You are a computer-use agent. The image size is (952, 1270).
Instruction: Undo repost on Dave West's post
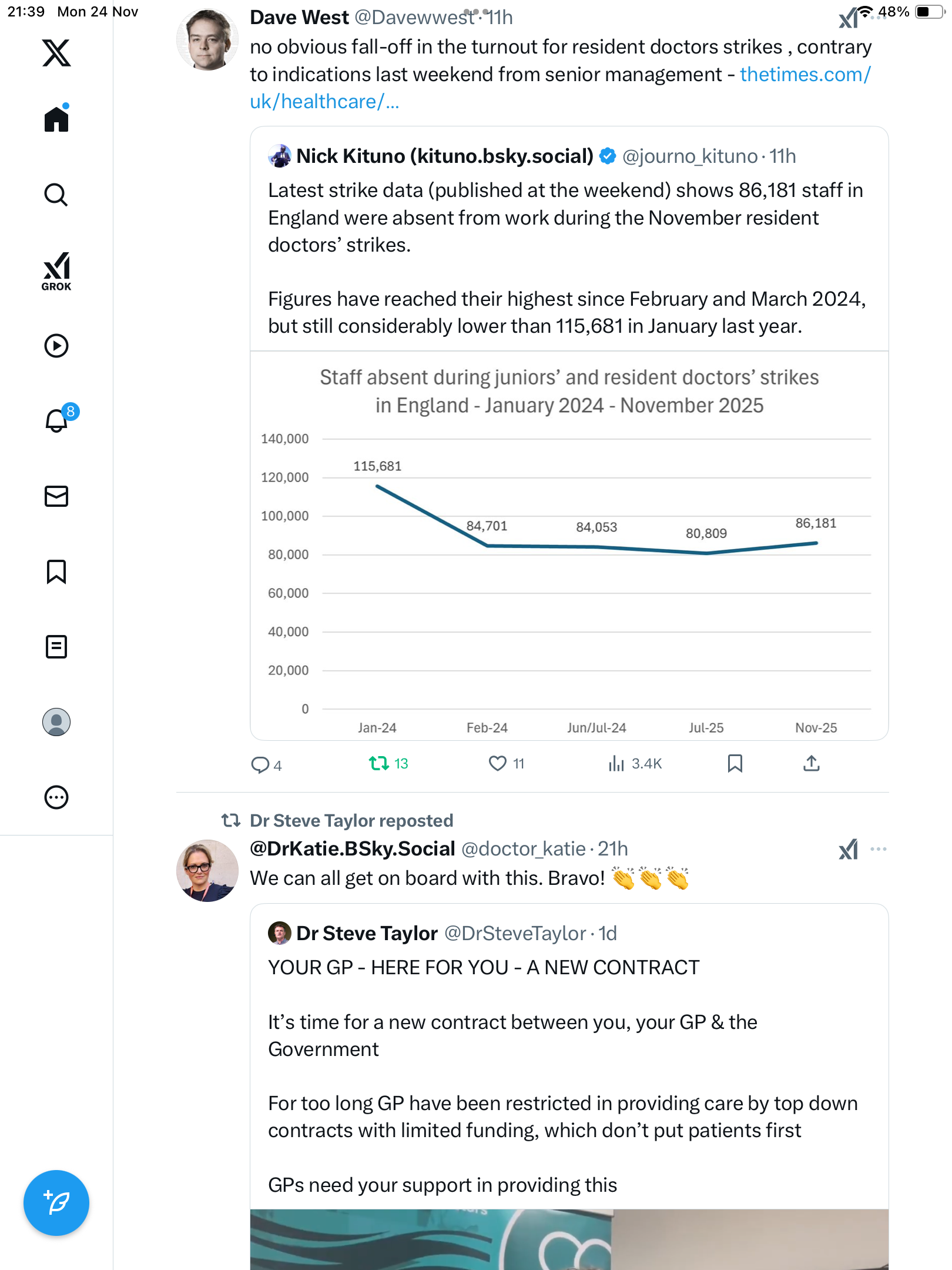379,763
